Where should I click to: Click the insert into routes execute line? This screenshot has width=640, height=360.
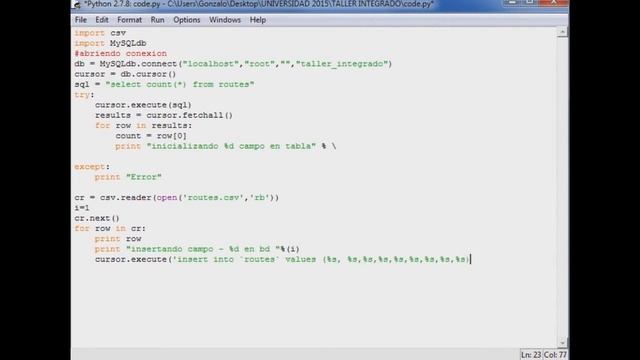point(282,259)
